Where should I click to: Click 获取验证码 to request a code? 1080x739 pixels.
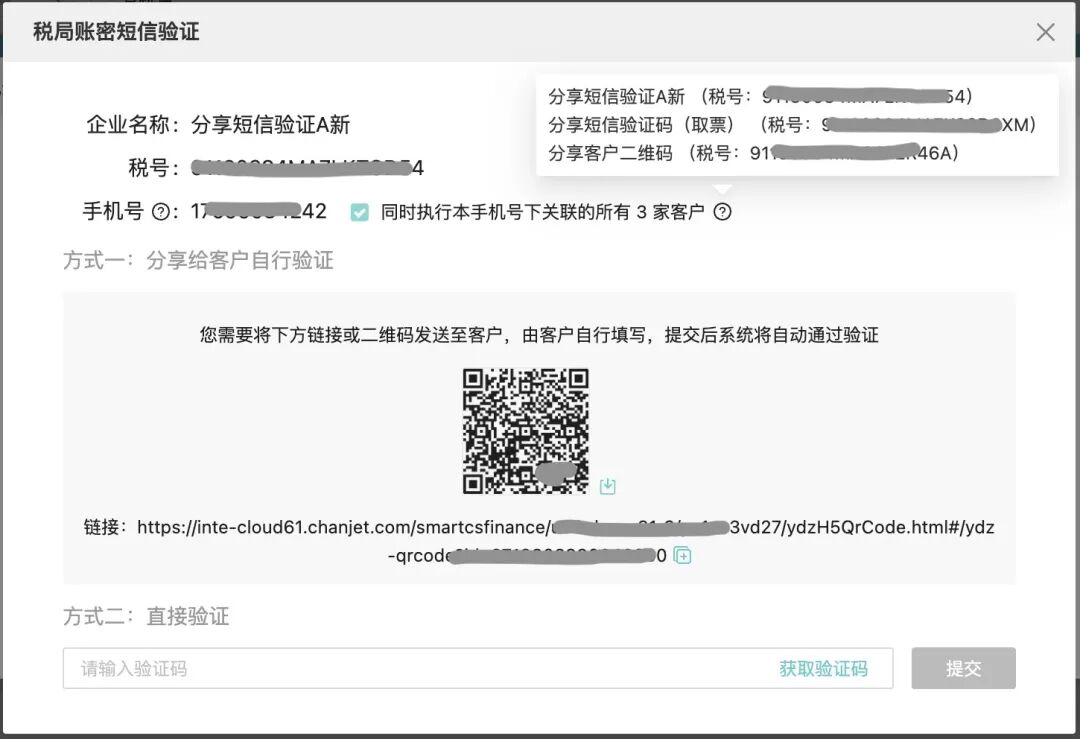pos(823,668)
